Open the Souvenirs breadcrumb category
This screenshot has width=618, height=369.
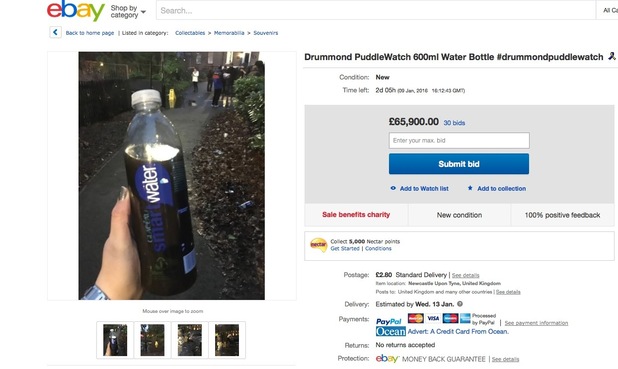(266, 33)
